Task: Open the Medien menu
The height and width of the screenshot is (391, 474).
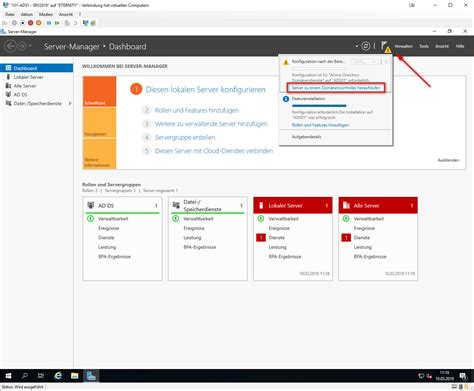Action: coord(46,14)
